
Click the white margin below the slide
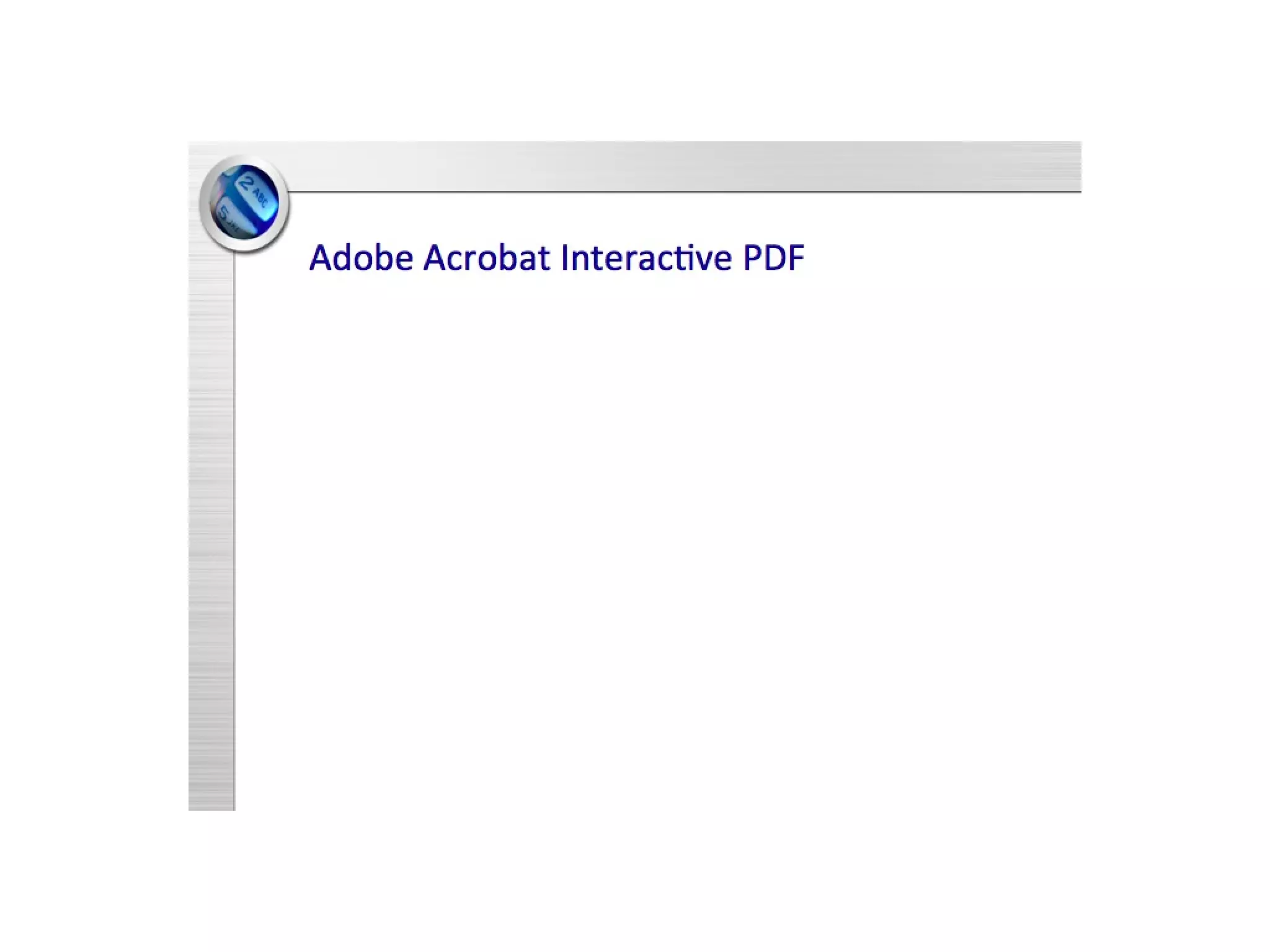click(x=635, y=880)
